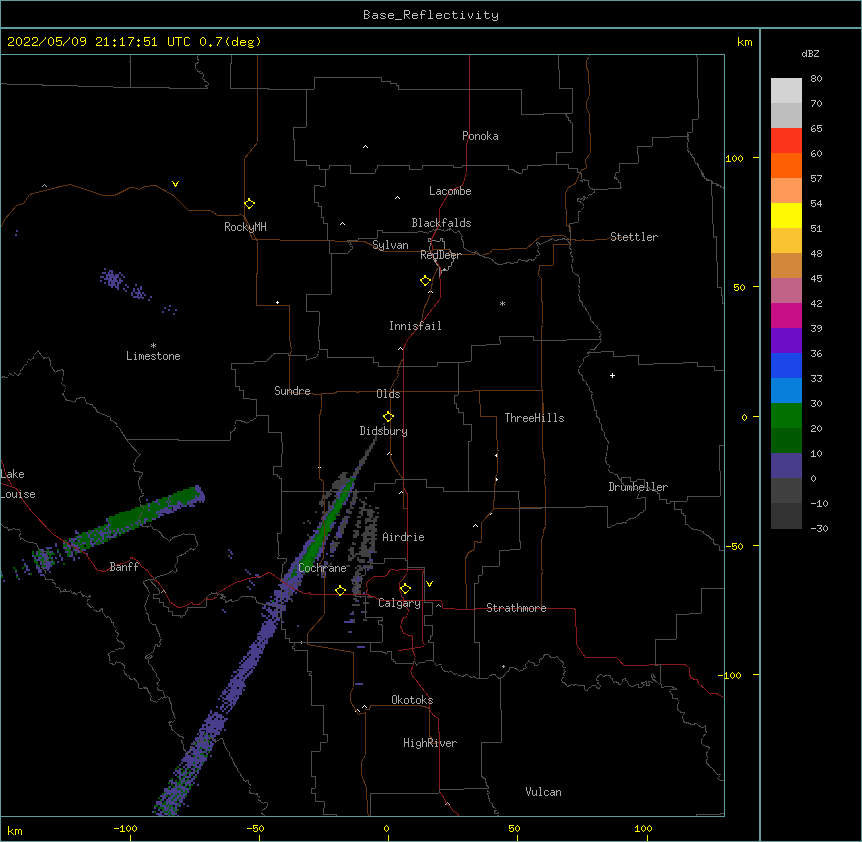Select the Lacombe city label
Screen dimensions: 862x842
click(x=450, y=191)
